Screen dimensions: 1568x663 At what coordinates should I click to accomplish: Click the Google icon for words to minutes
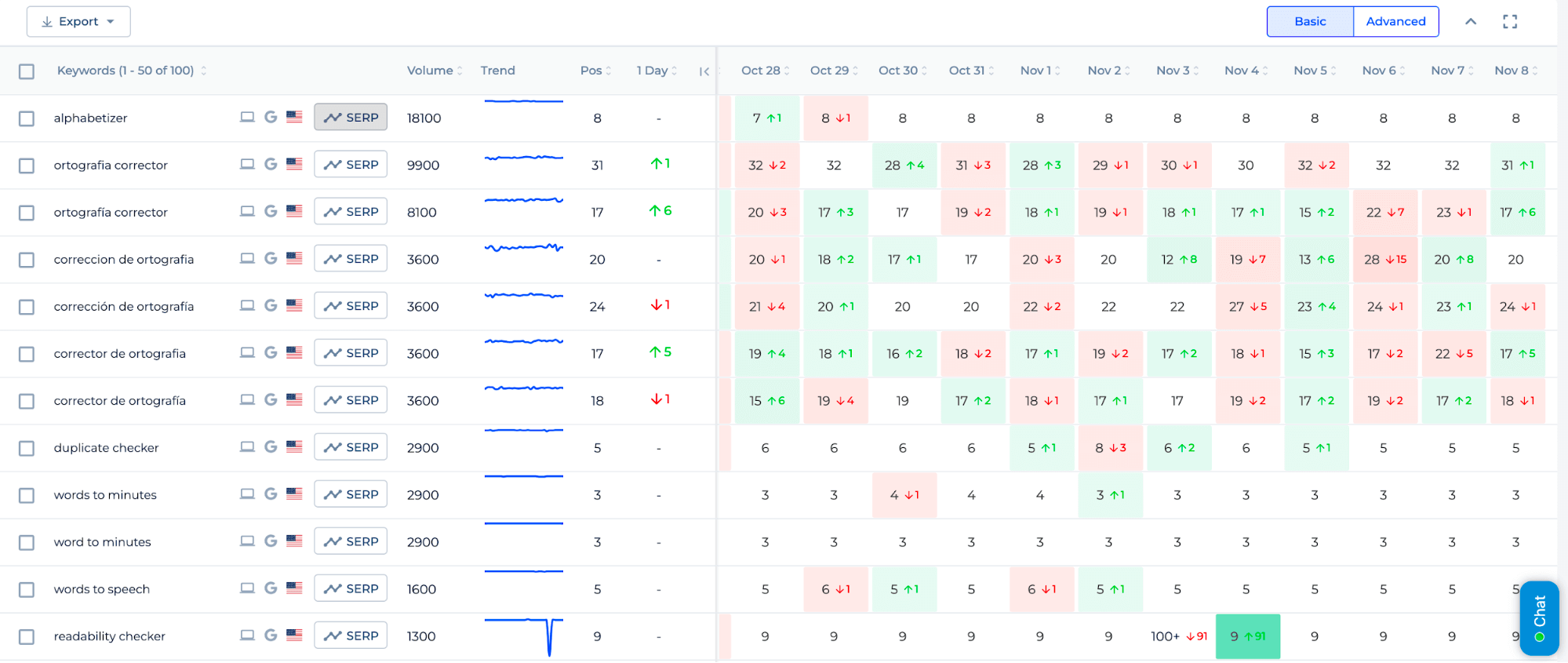click(271, 494)
